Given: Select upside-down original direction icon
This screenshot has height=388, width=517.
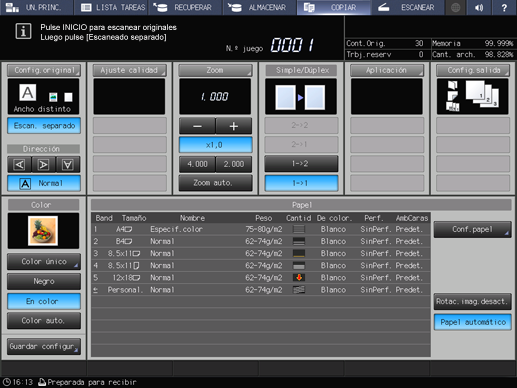Looking at the screenshot, I should point(68,164).
